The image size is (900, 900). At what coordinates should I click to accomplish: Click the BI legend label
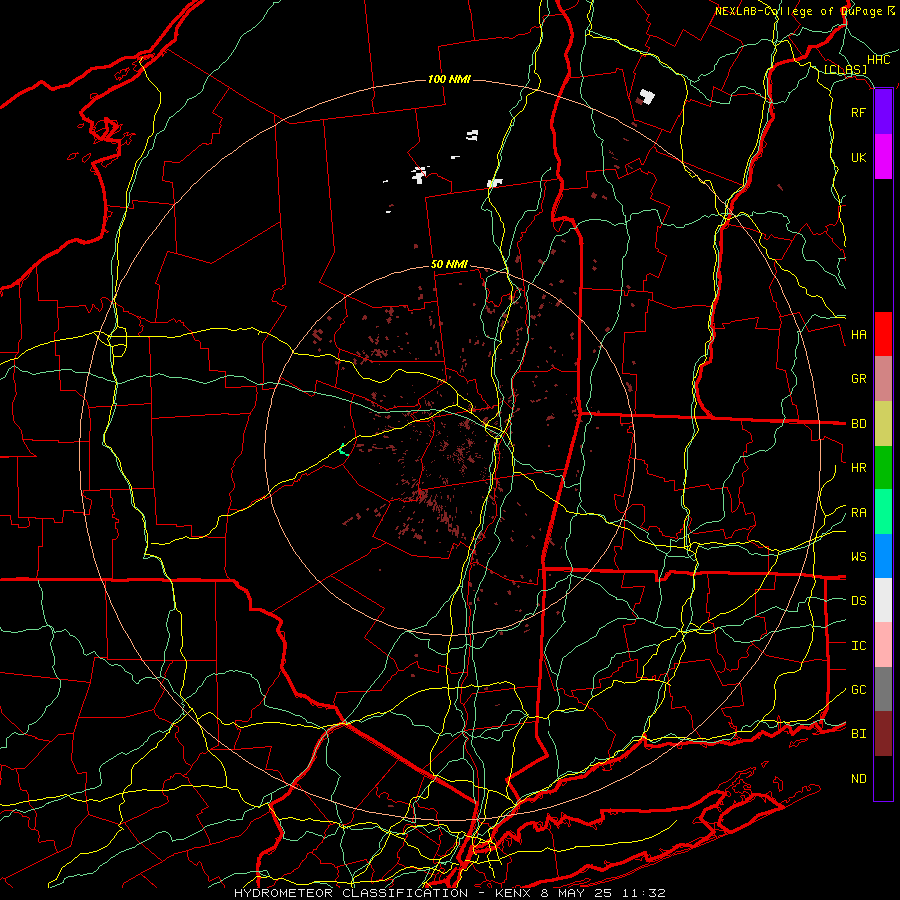click(858, 734)
